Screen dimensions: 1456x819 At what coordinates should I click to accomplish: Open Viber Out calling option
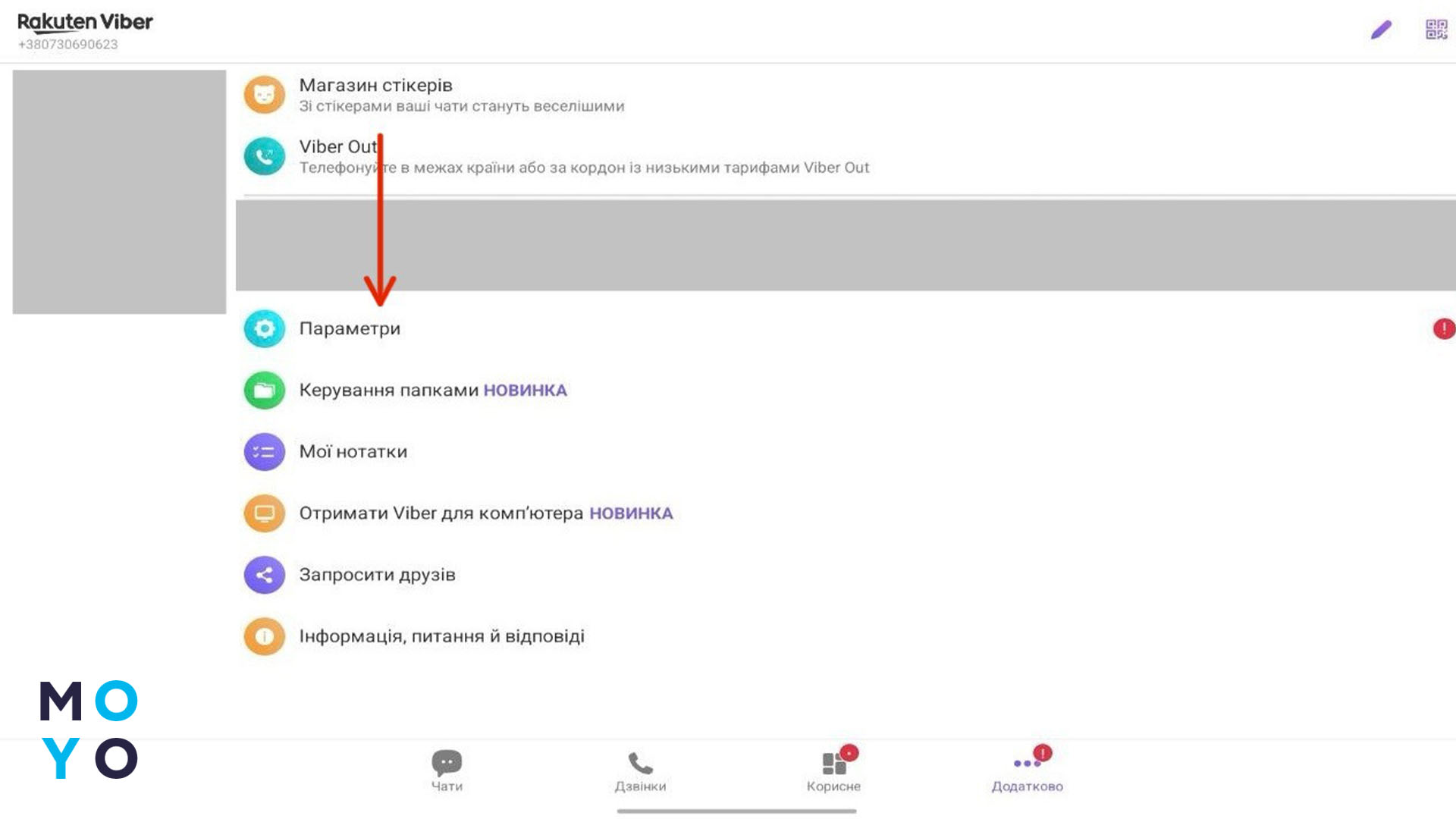tap(846, 156)
